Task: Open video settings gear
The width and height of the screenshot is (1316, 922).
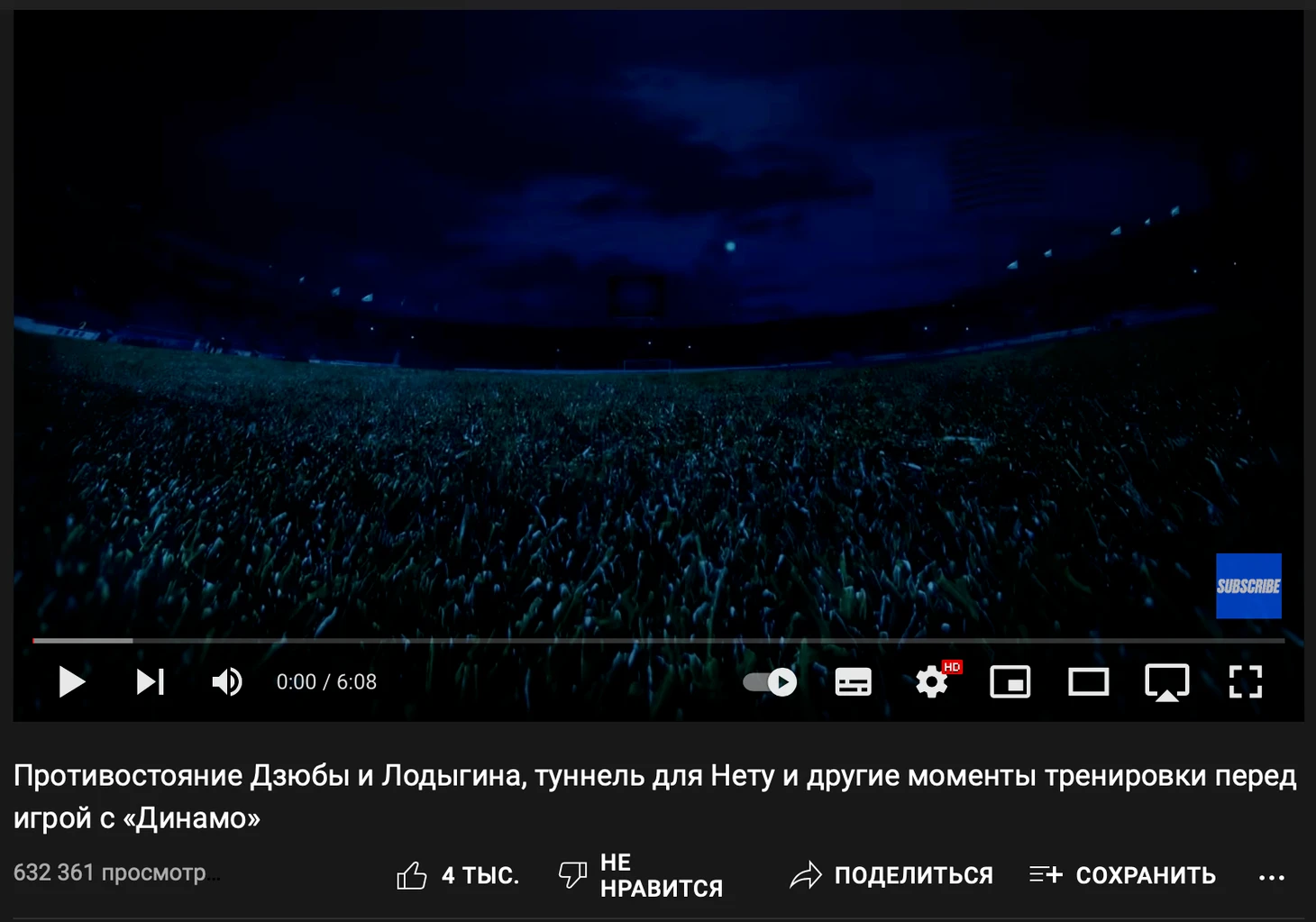Action: [x=932, y=682]
